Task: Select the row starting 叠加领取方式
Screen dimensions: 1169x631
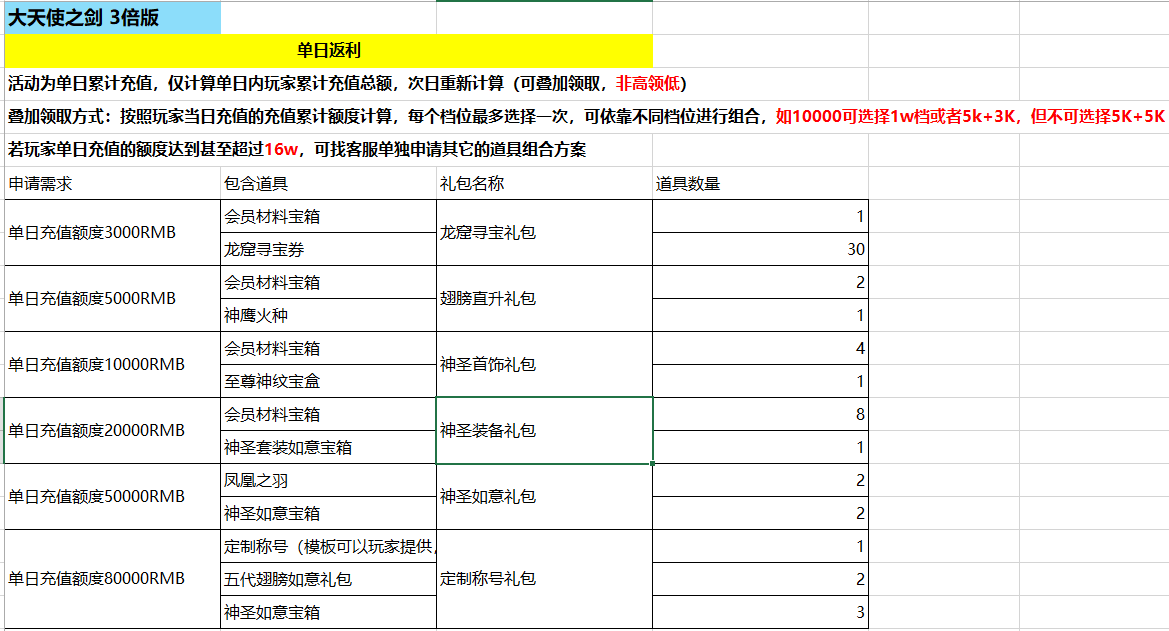Action: 587,116
